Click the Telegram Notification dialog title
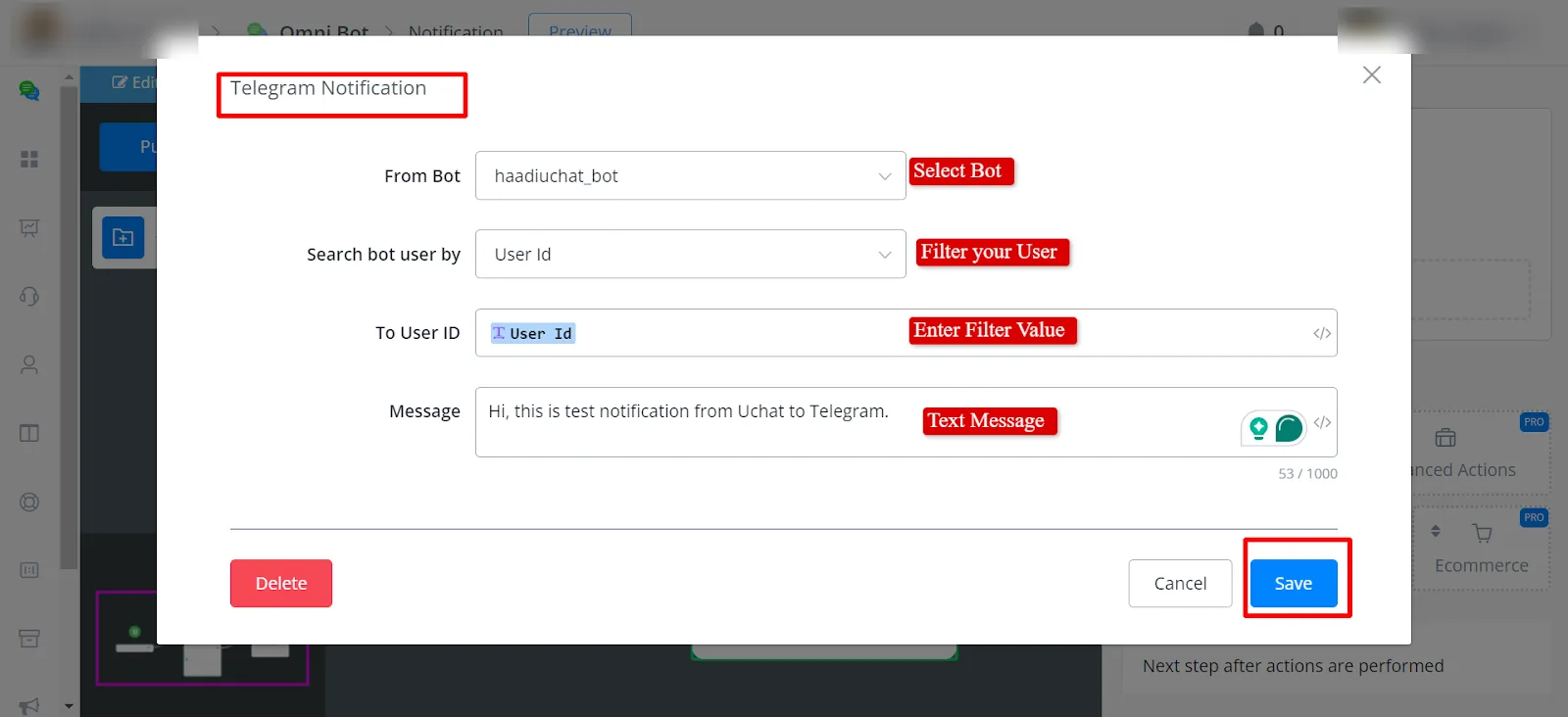 coord(328,88)
